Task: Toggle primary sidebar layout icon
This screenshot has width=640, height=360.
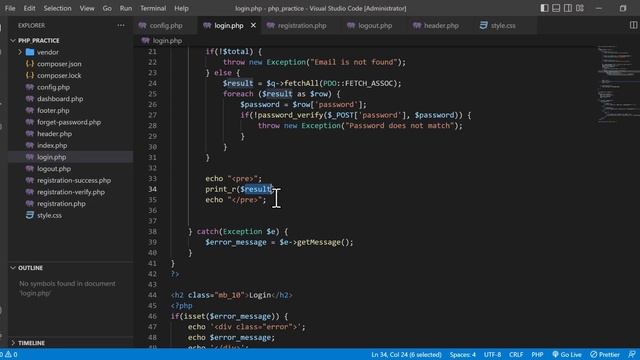Action: [x=544, y=8]
